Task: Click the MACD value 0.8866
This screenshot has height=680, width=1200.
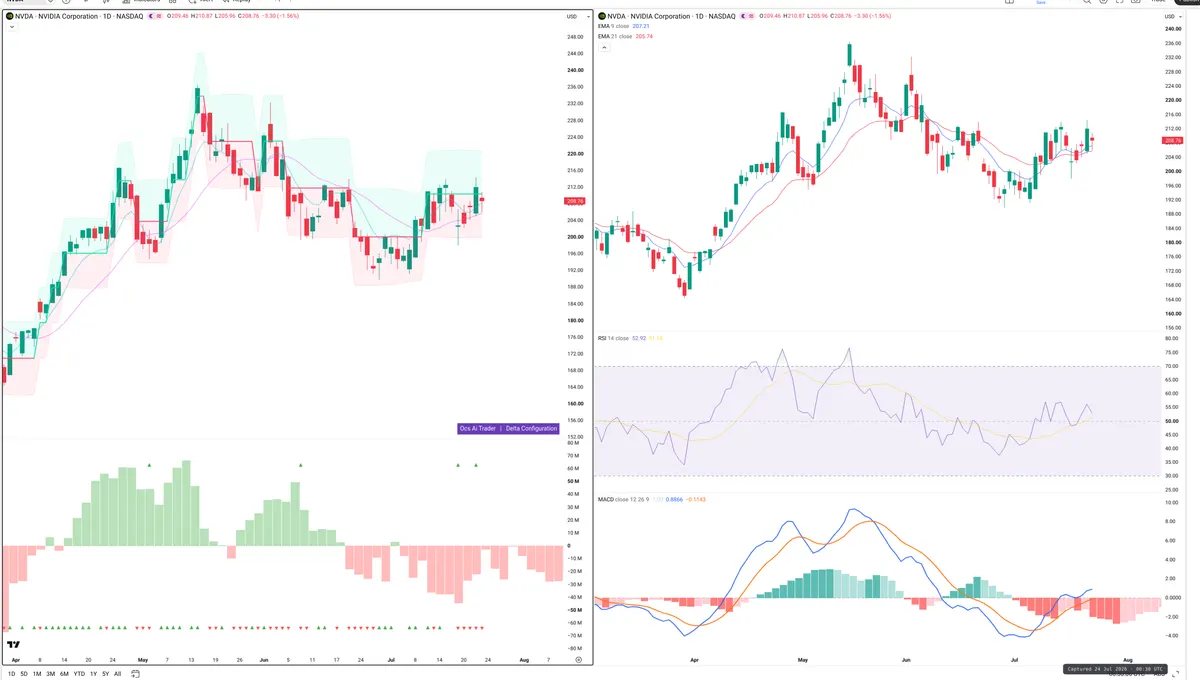Action: pos(674,499)
